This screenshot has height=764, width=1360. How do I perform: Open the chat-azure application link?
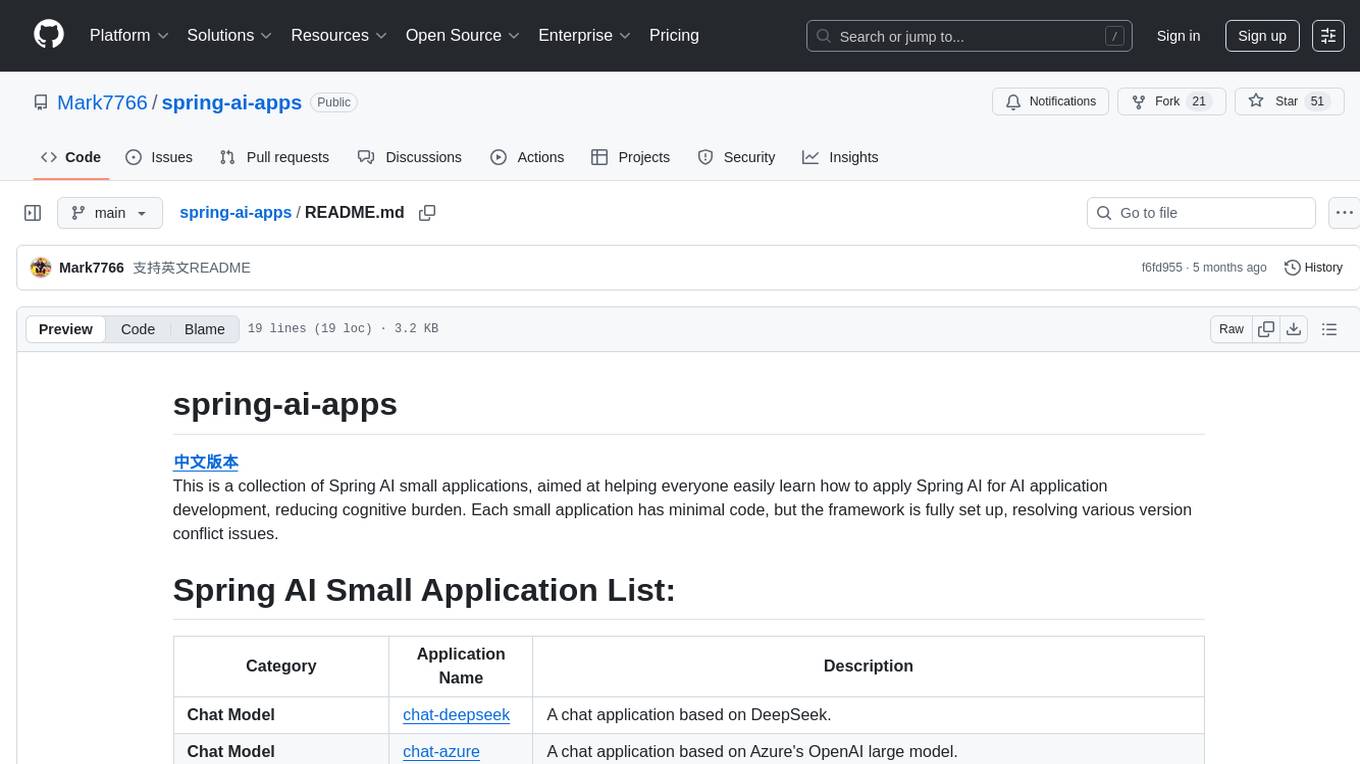pos(441,751)
